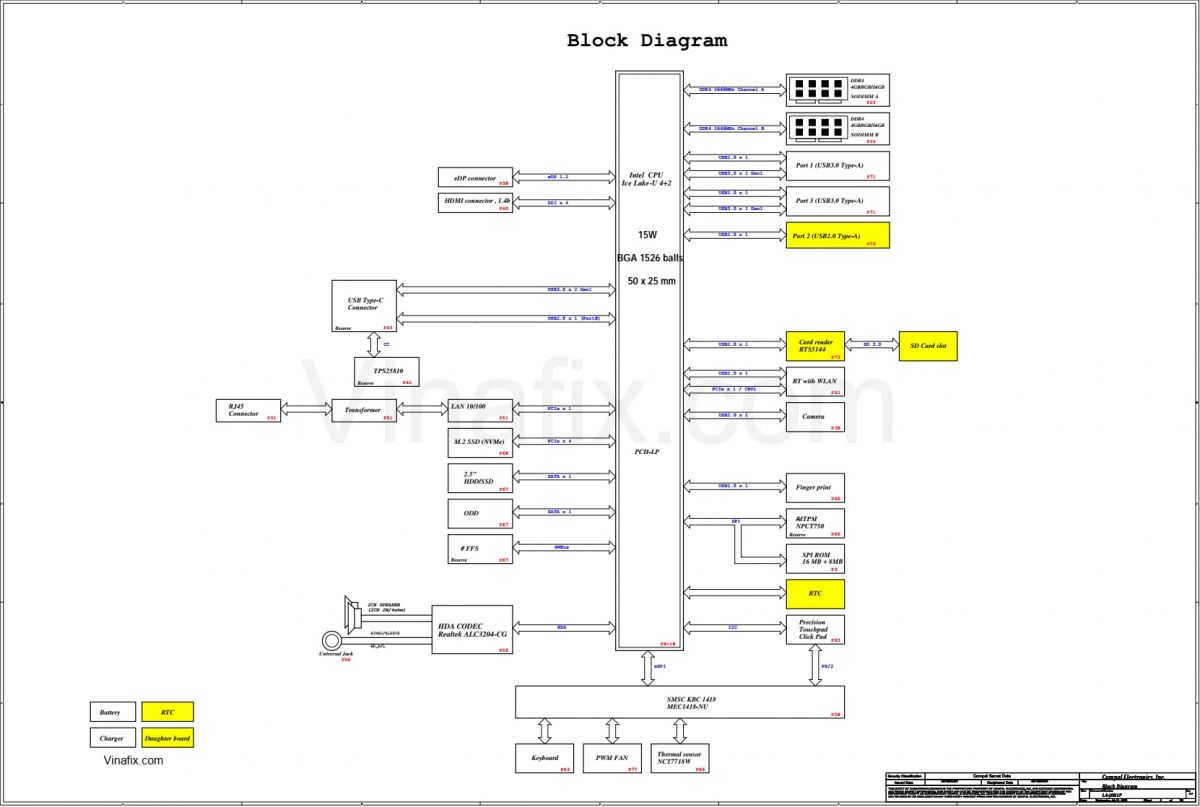This screenshot has height=807, width=1200.
Task: Select the M.2 SSD (NVMe) block
Action: point(480,443)
